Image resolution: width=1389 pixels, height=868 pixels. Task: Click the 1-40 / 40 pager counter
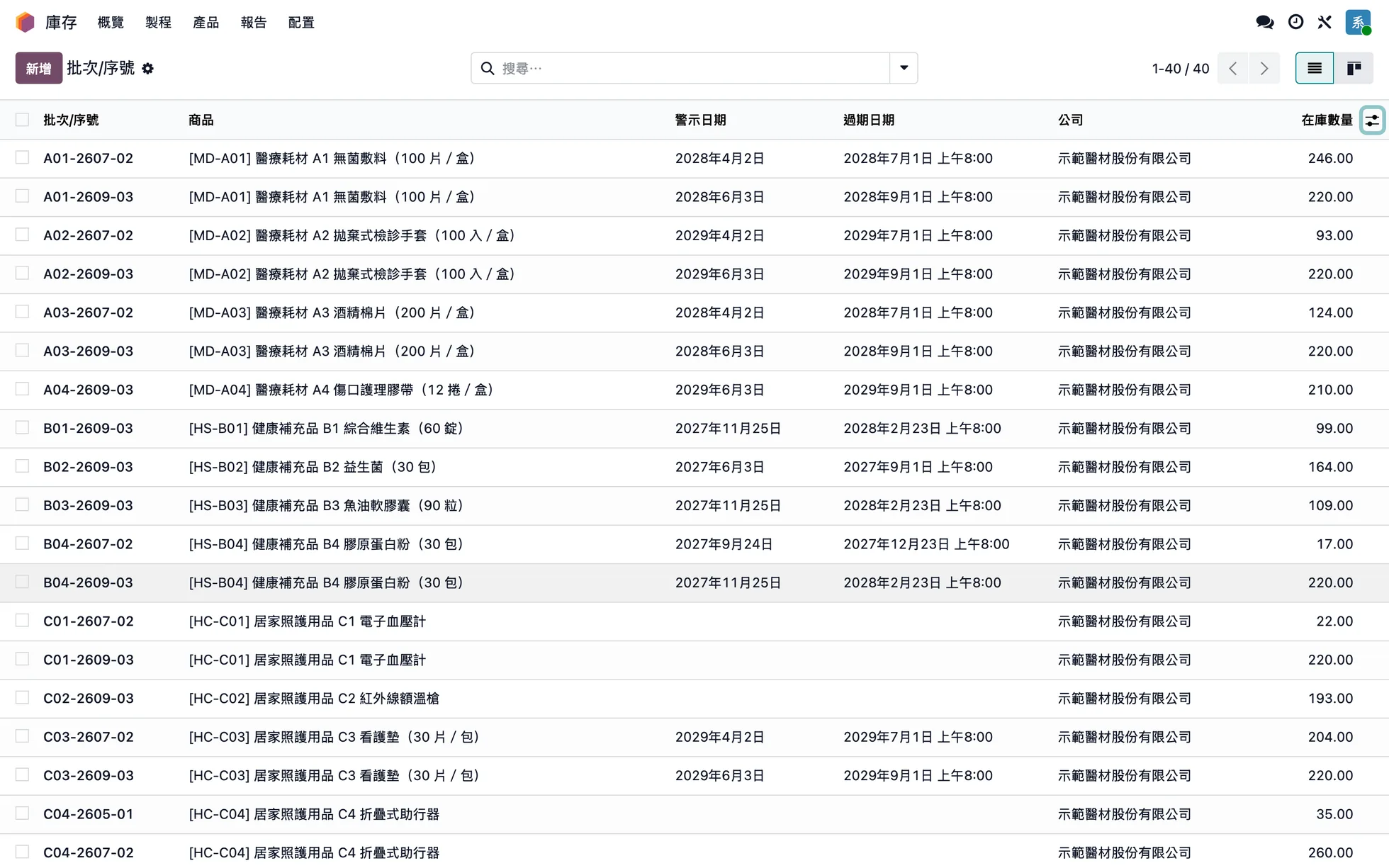coord(1180,69)
